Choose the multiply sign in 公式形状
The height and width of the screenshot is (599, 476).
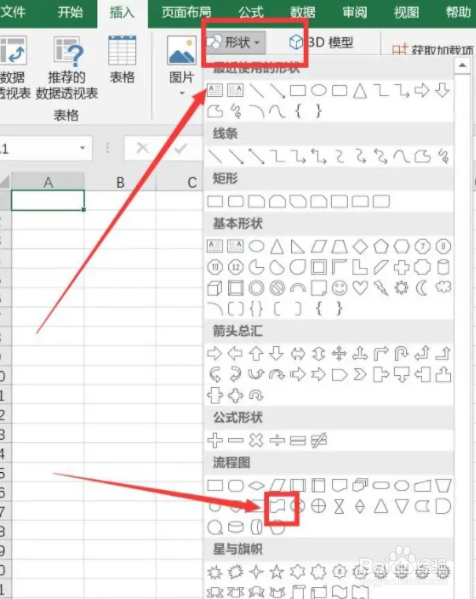click(256, 440)
